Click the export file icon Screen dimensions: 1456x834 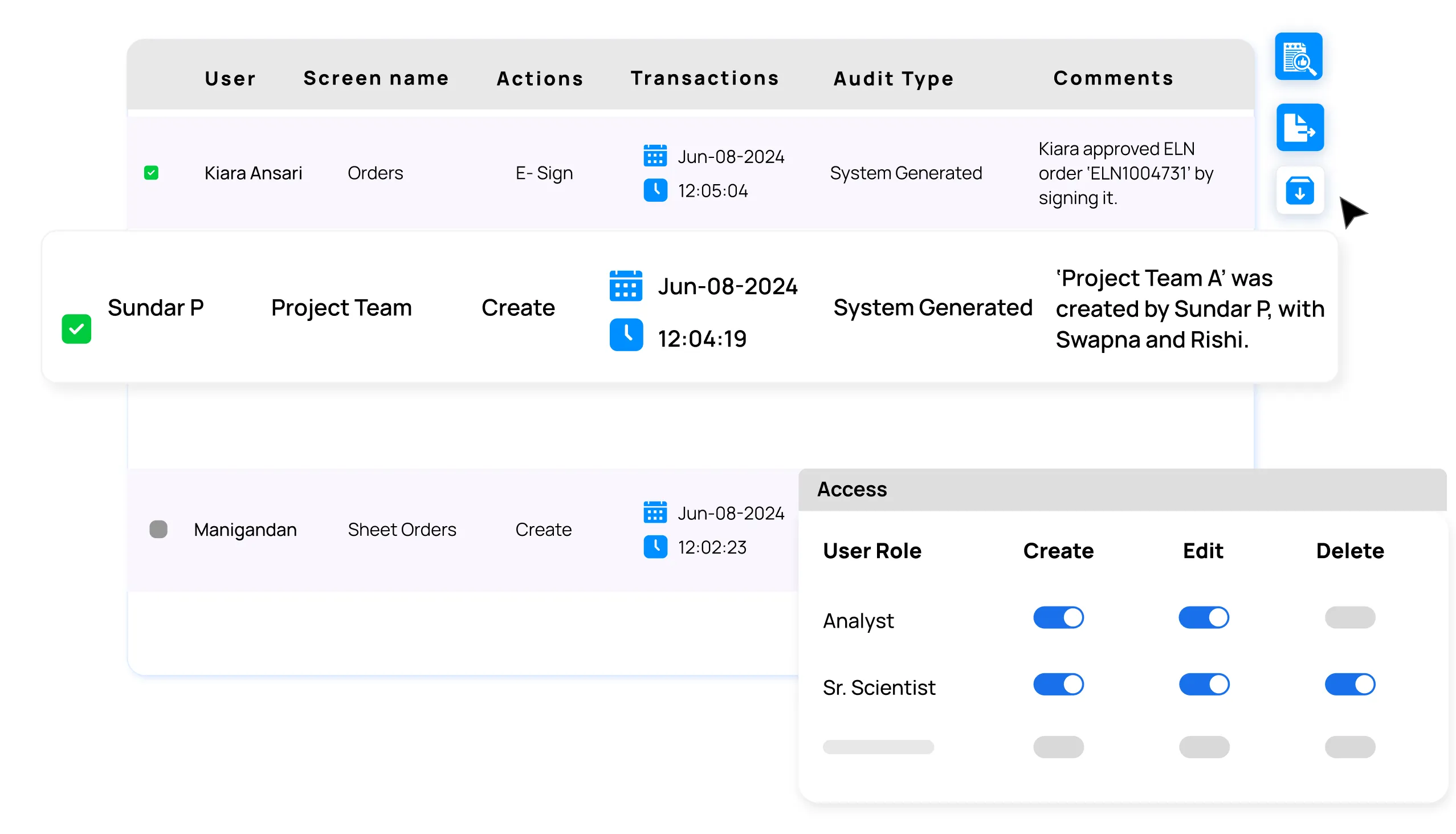(x=1300, y=127)
